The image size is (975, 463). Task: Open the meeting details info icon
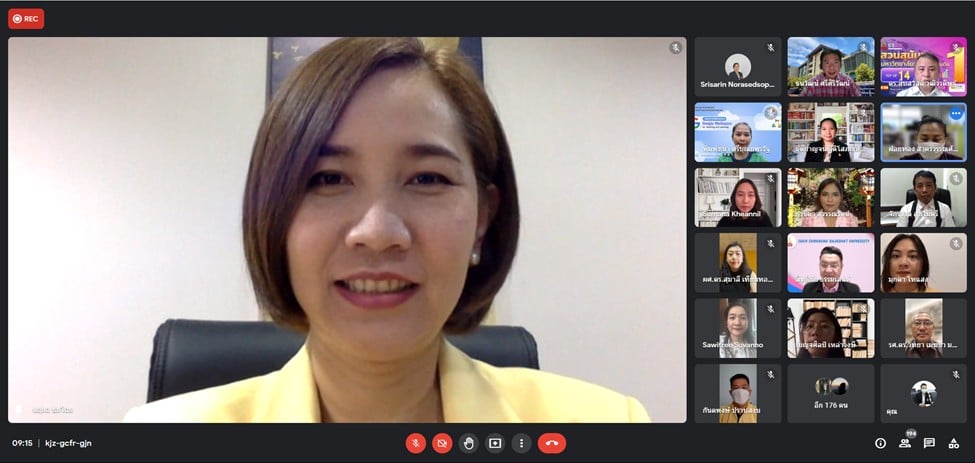point(880,443)
